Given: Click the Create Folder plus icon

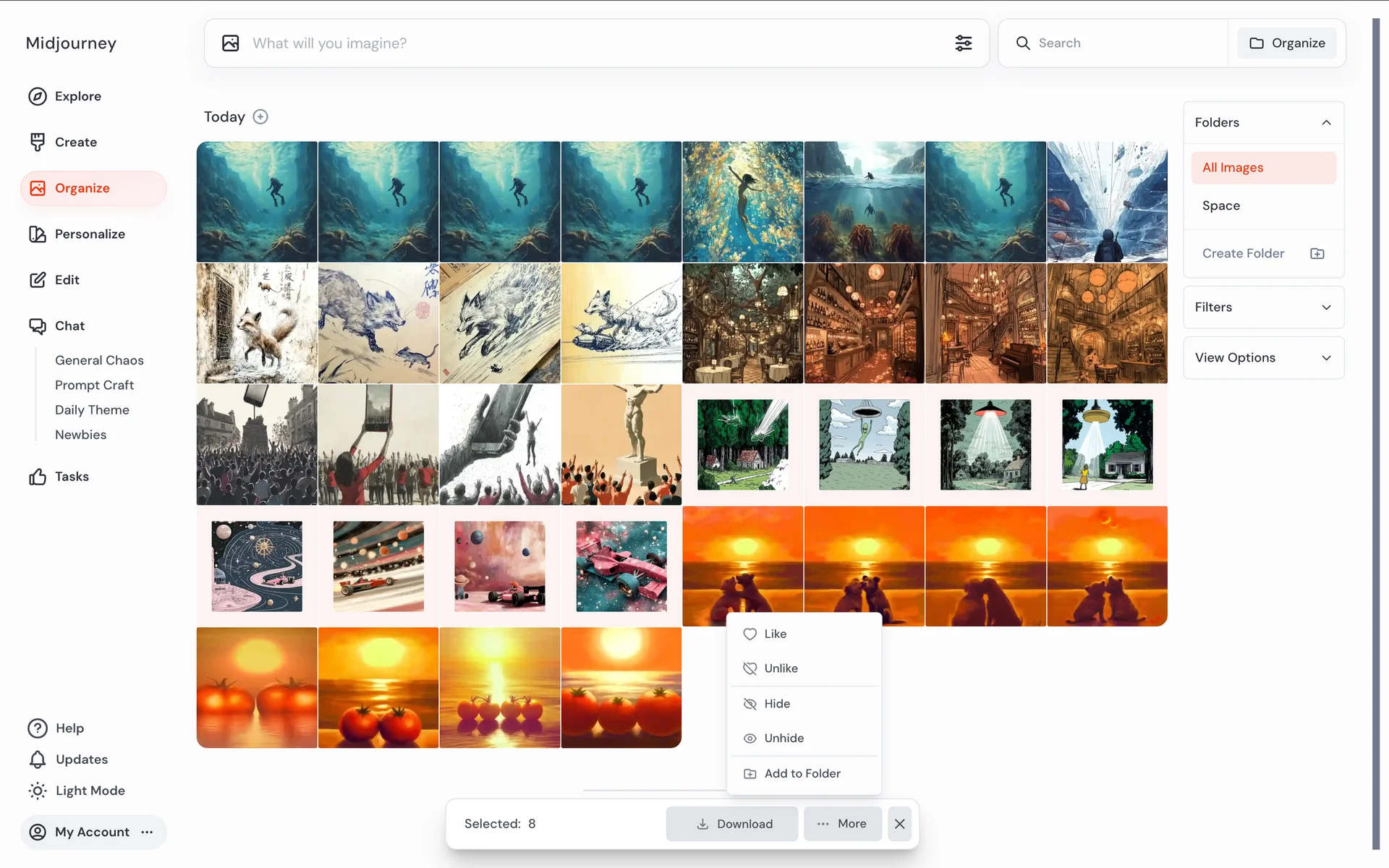Looking at the screenshot, I should pyautogui.click(x=1317, y=254).
